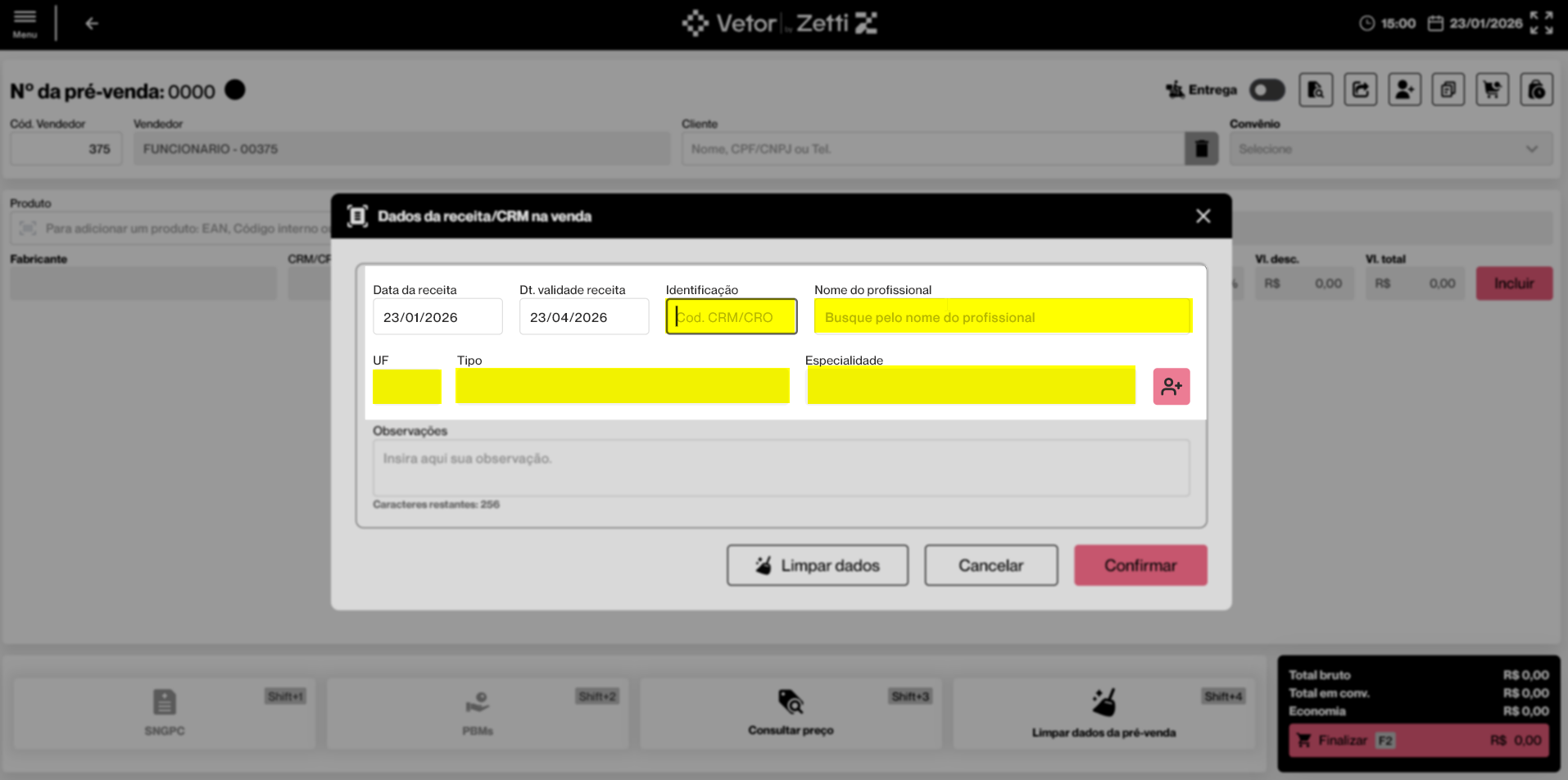Focus the Data da receita date field
Viewport: 1568px width, 780px height.
coord(437,317)
